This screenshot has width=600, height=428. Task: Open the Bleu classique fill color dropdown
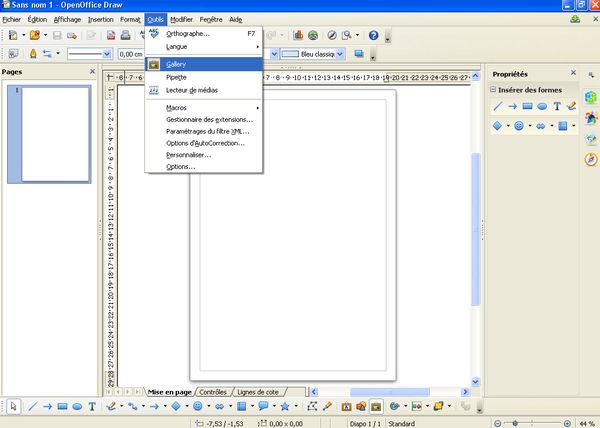tap(340, 54)
